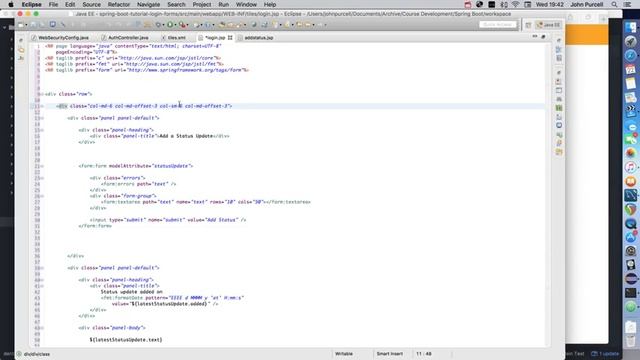
Task: Click the blue square toolbar icon
Action: [53, 24]
